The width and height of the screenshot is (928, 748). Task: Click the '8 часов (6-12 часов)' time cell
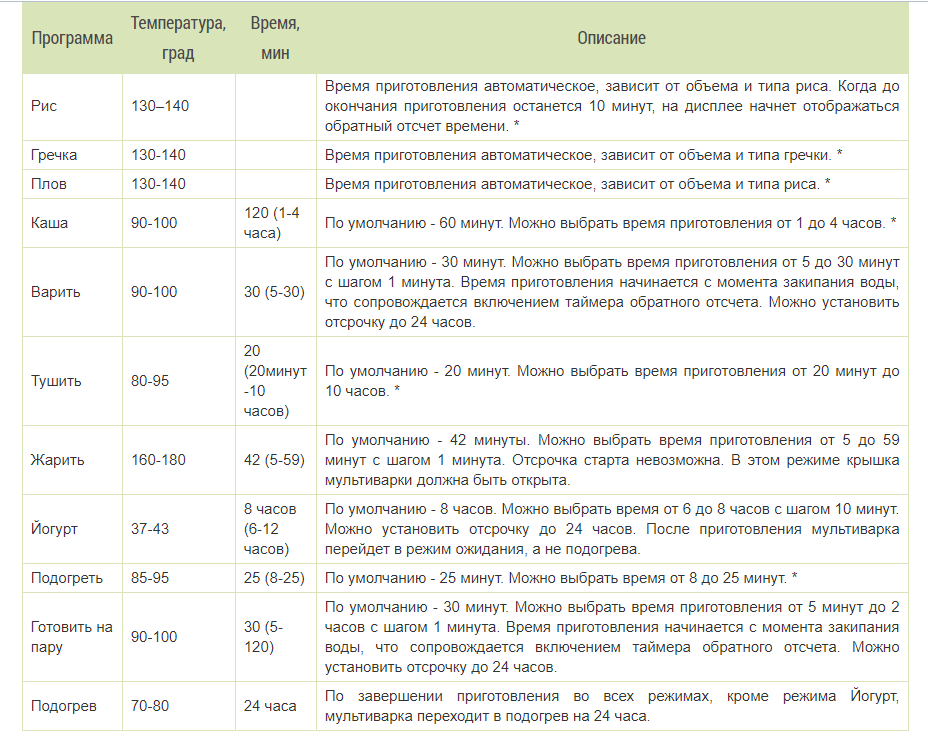point(276,529)
